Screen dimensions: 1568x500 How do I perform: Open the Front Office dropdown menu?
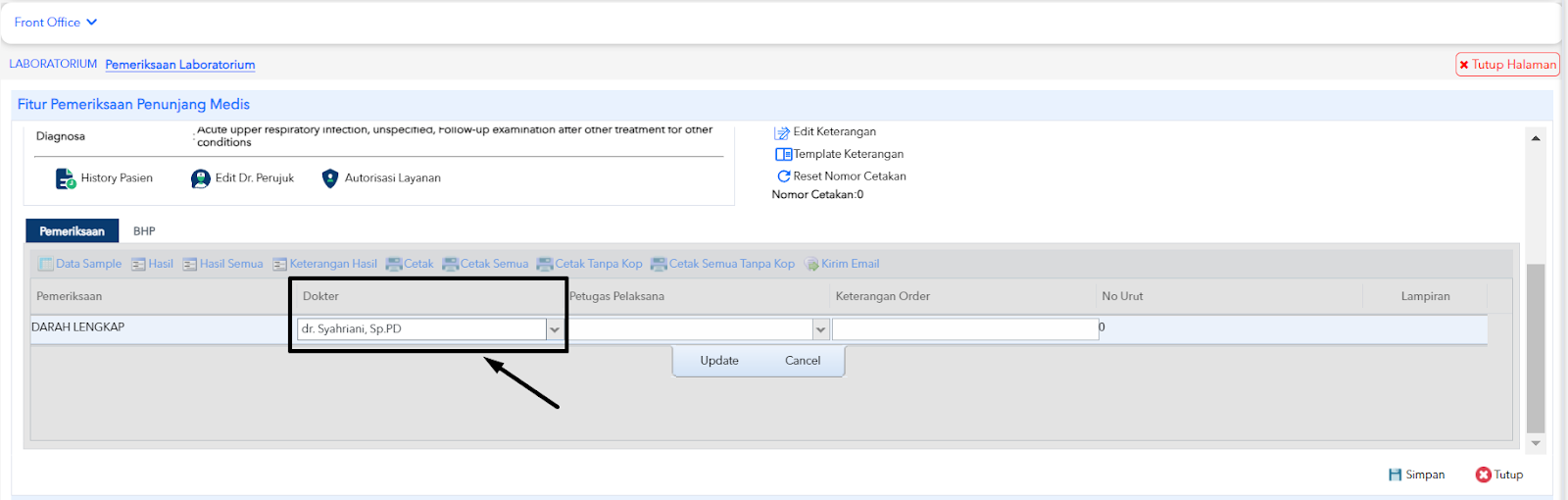(55, 22)
